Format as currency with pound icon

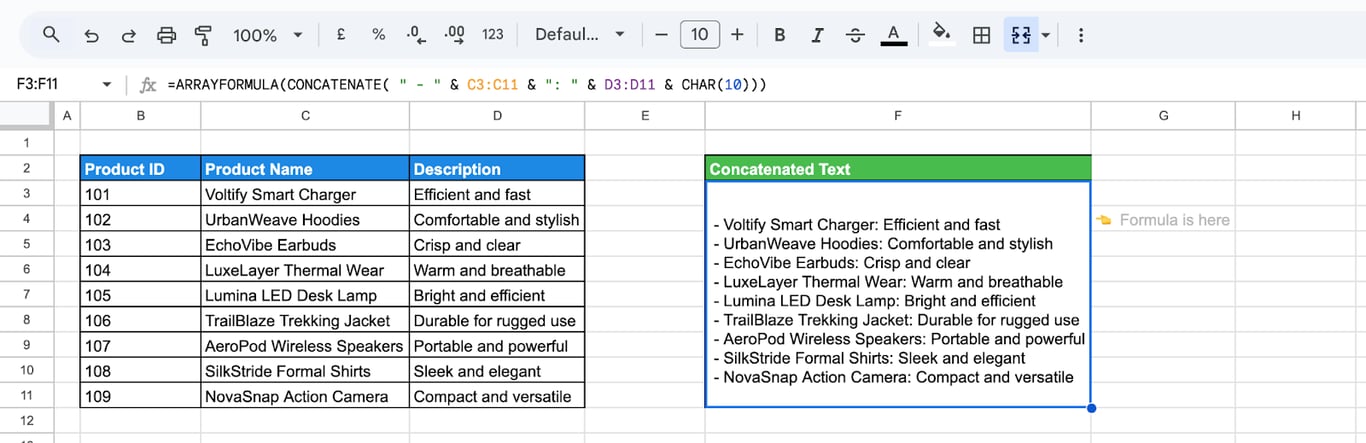(341, 35)
